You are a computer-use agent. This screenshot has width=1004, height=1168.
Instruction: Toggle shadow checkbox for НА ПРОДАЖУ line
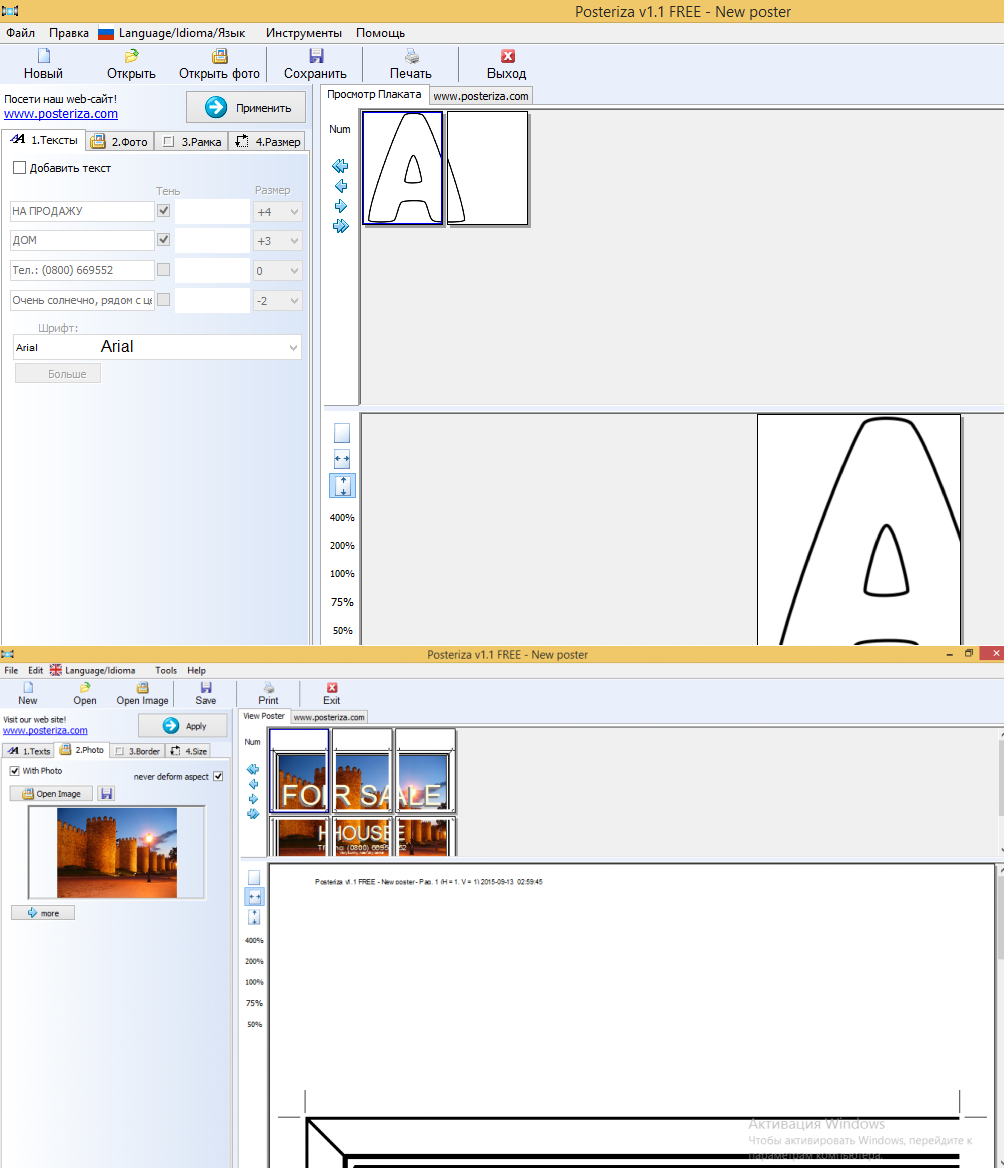164,211
